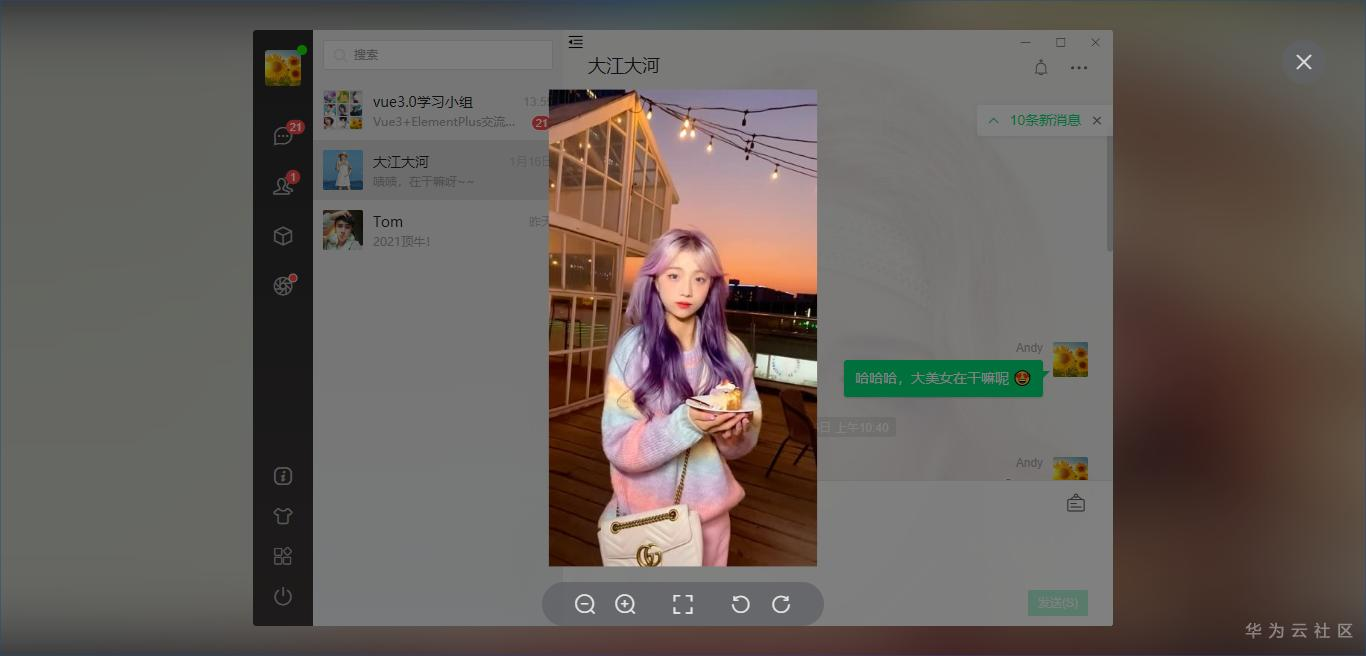View the photo at original full size
Screen dimensions: 1366x656
click(683, 604)
